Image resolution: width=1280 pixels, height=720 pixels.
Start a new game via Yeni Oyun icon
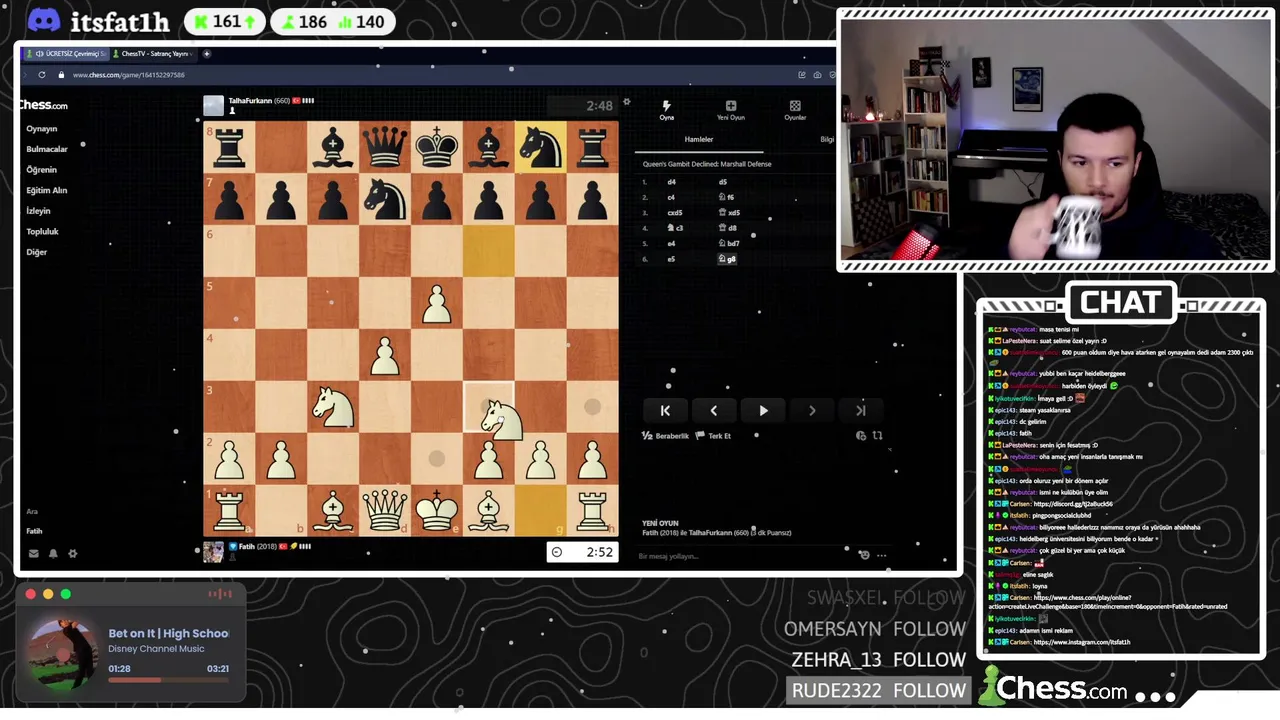tap(730, 105)
